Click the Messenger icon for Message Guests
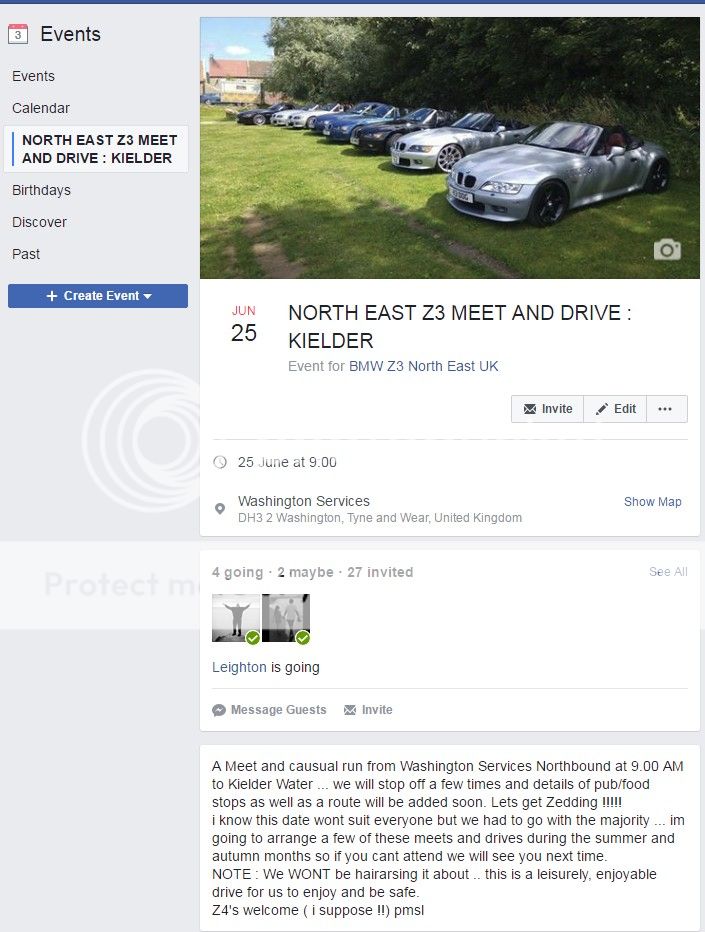This screenshot has width=705, height=932. [219, 710]
